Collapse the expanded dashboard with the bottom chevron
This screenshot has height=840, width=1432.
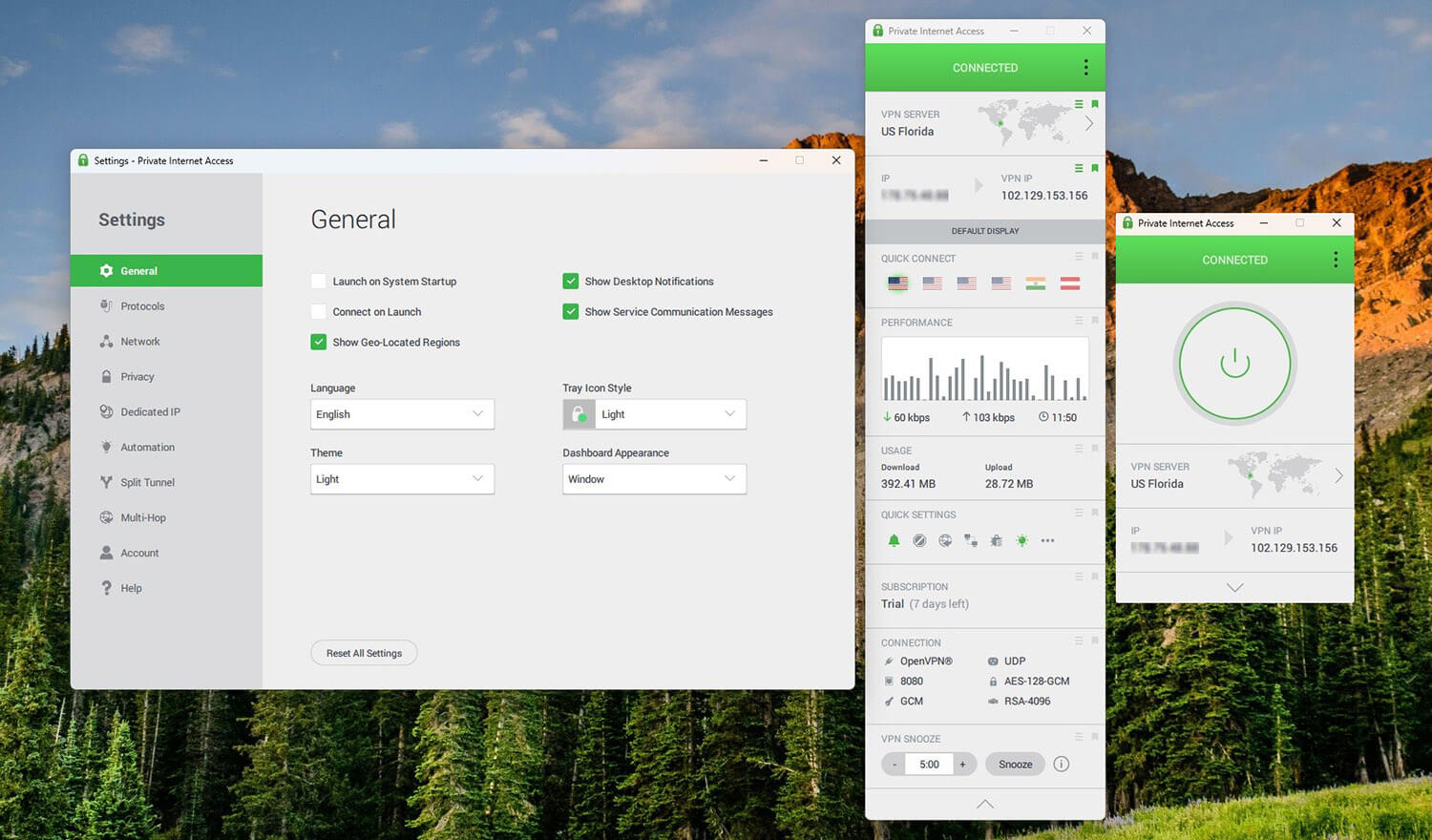(x=985, y=804)
